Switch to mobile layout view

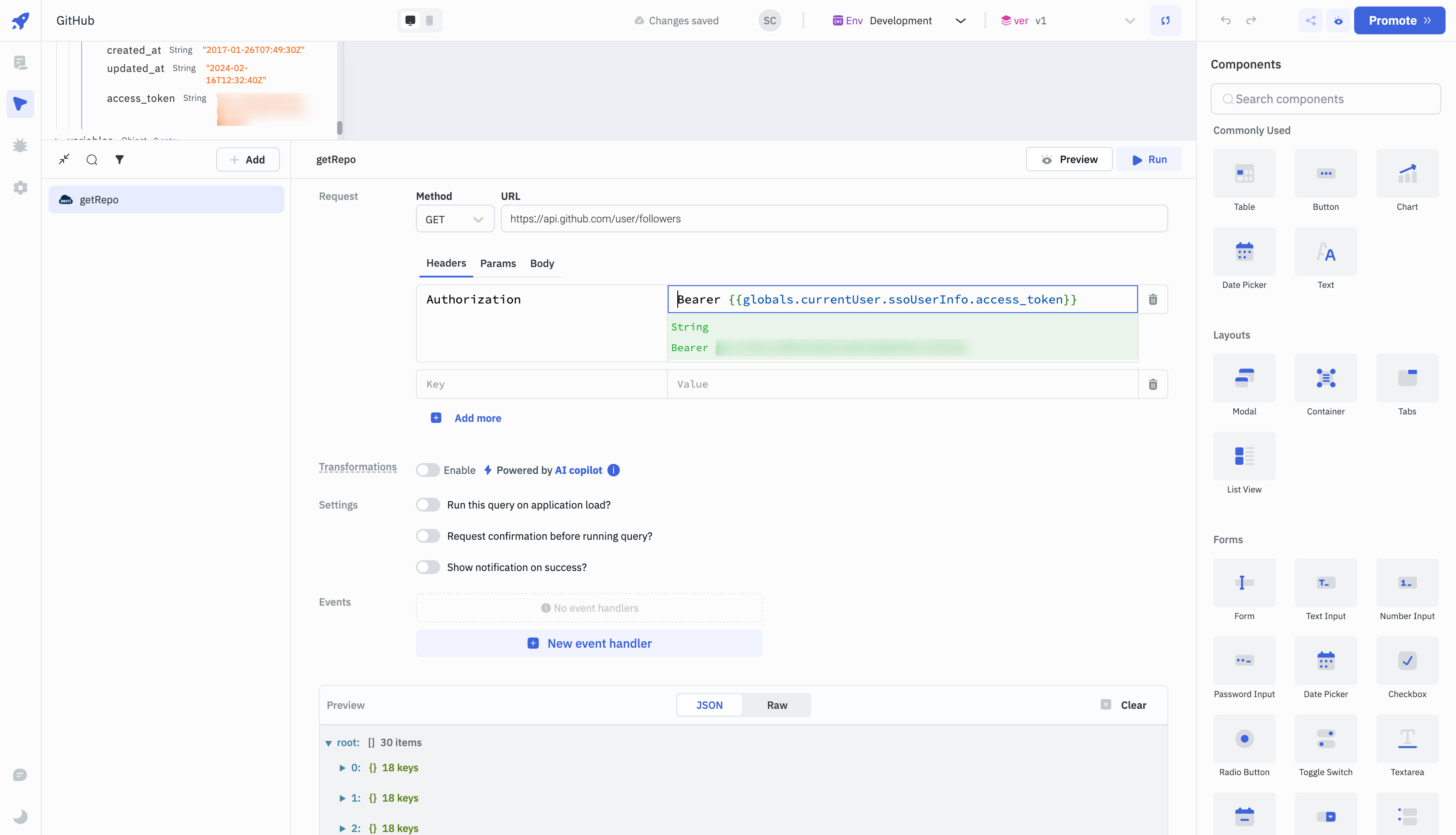point(429,21)
